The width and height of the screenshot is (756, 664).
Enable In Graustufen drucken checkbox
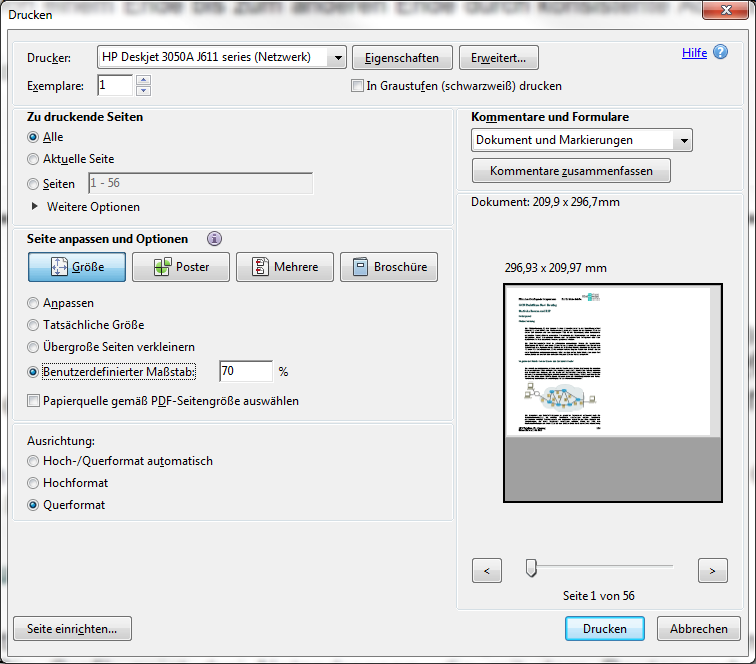357,86
